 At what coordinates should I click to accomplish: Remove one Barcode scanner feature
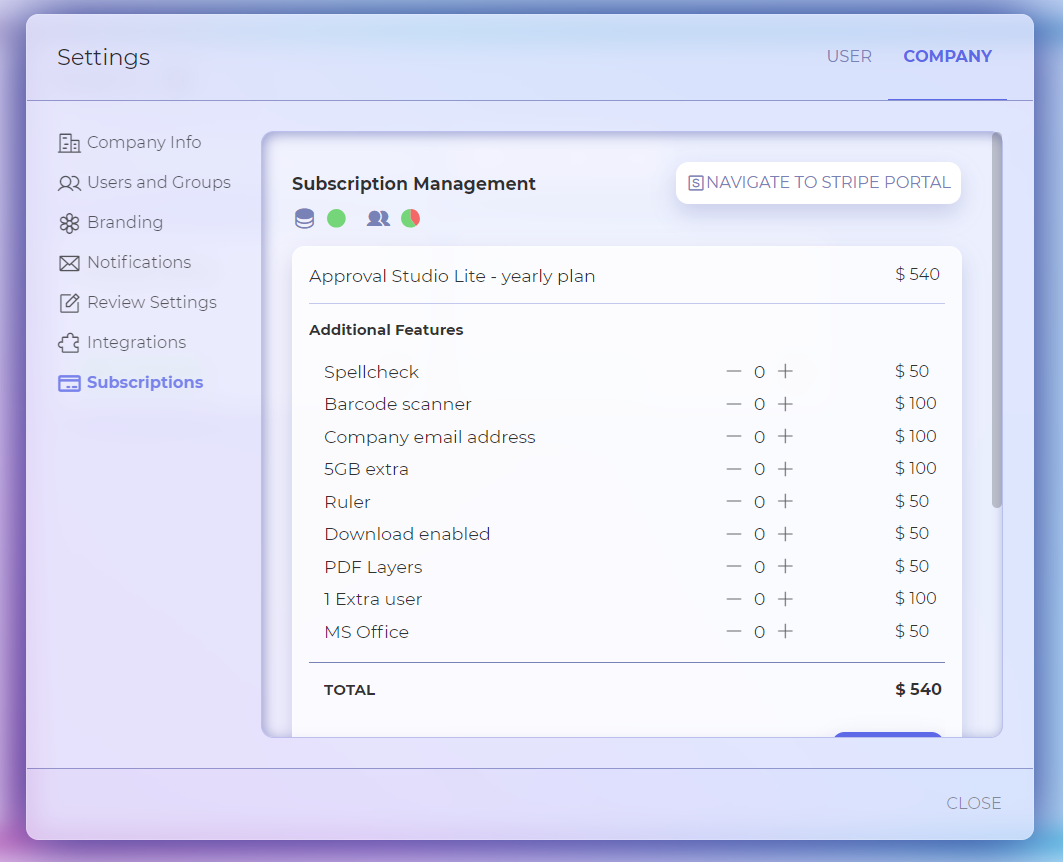734,404
